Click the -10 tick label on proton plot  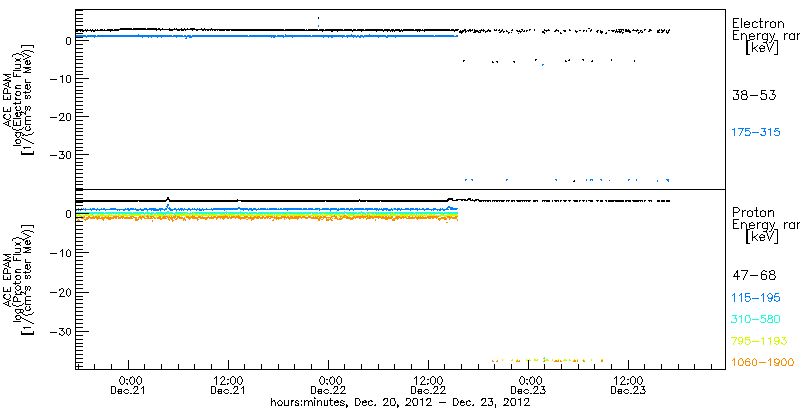tap(61, 253)
